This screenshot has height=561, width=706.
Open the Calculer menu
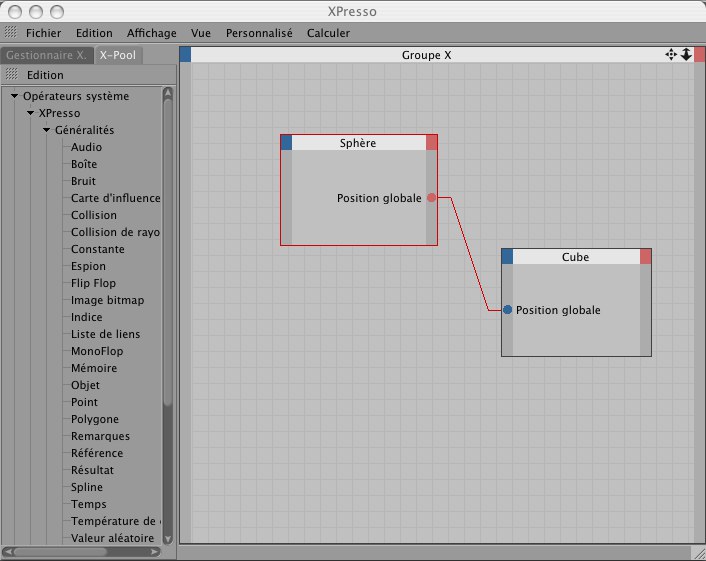click(328, 33)
